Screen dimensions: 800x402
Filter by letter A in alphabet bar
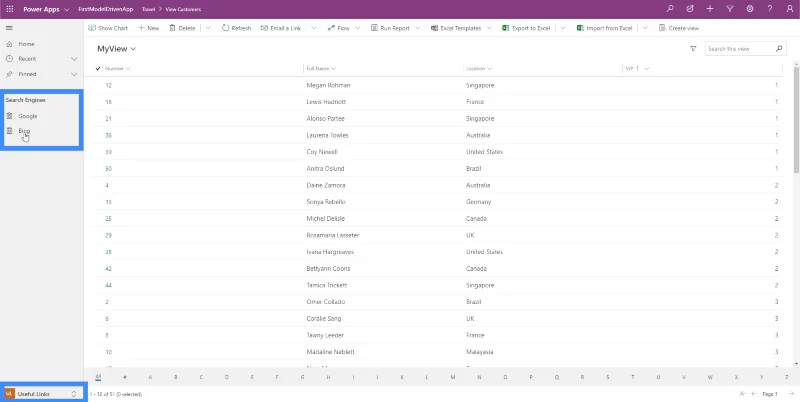coord(150,377)
